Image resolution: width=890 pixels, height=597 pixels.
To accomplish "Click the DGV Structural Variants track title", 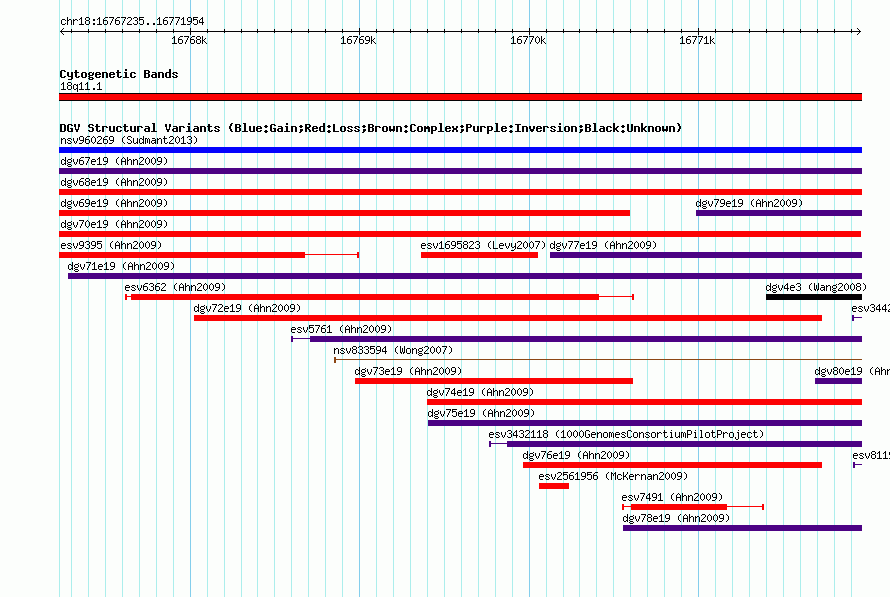I will [x=370, y=128].
